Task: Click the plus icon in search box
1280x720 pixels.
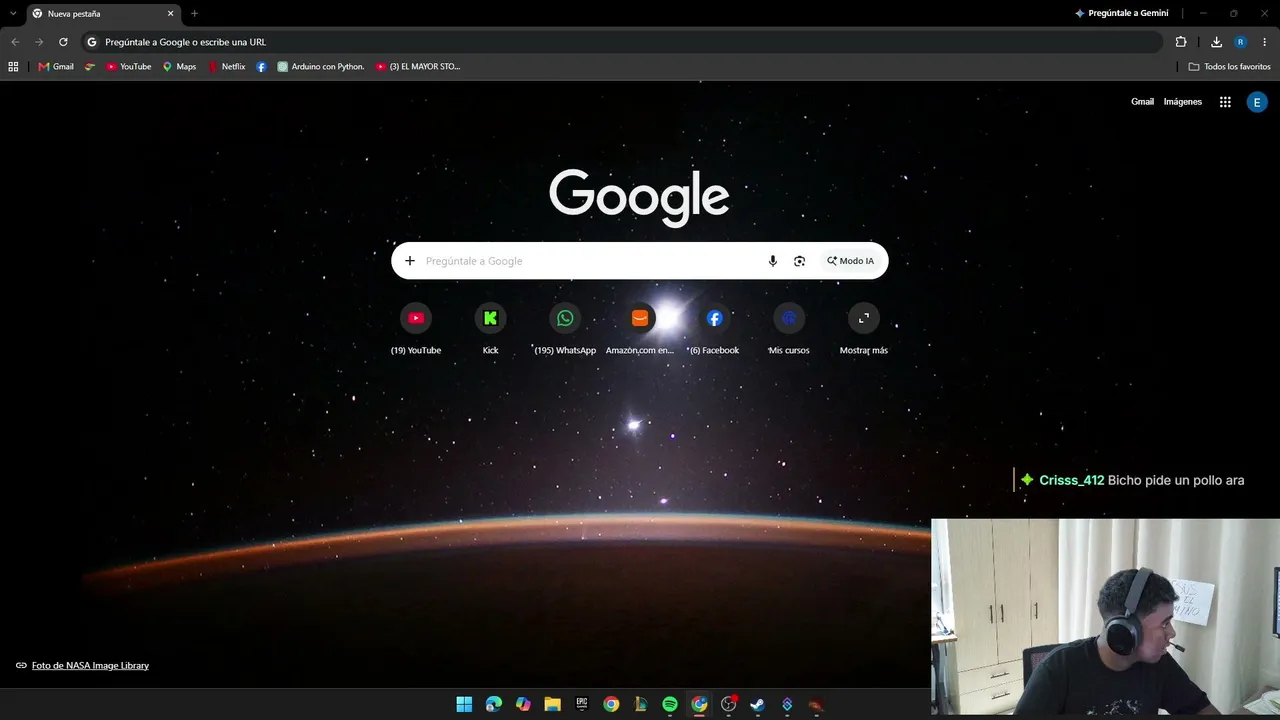Action: click(410, 261)
